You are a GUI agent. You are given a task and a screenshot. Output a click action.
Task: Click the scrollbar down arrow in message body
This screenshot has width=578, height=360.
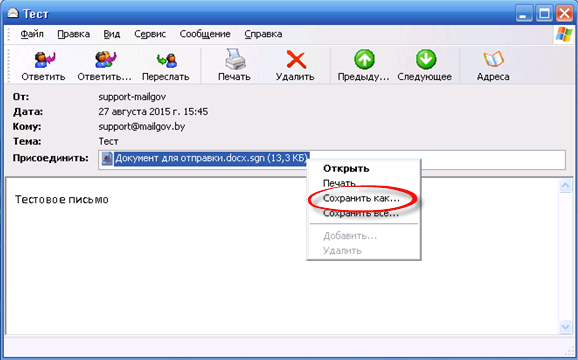pyautogui.click(x=565, y=326)
